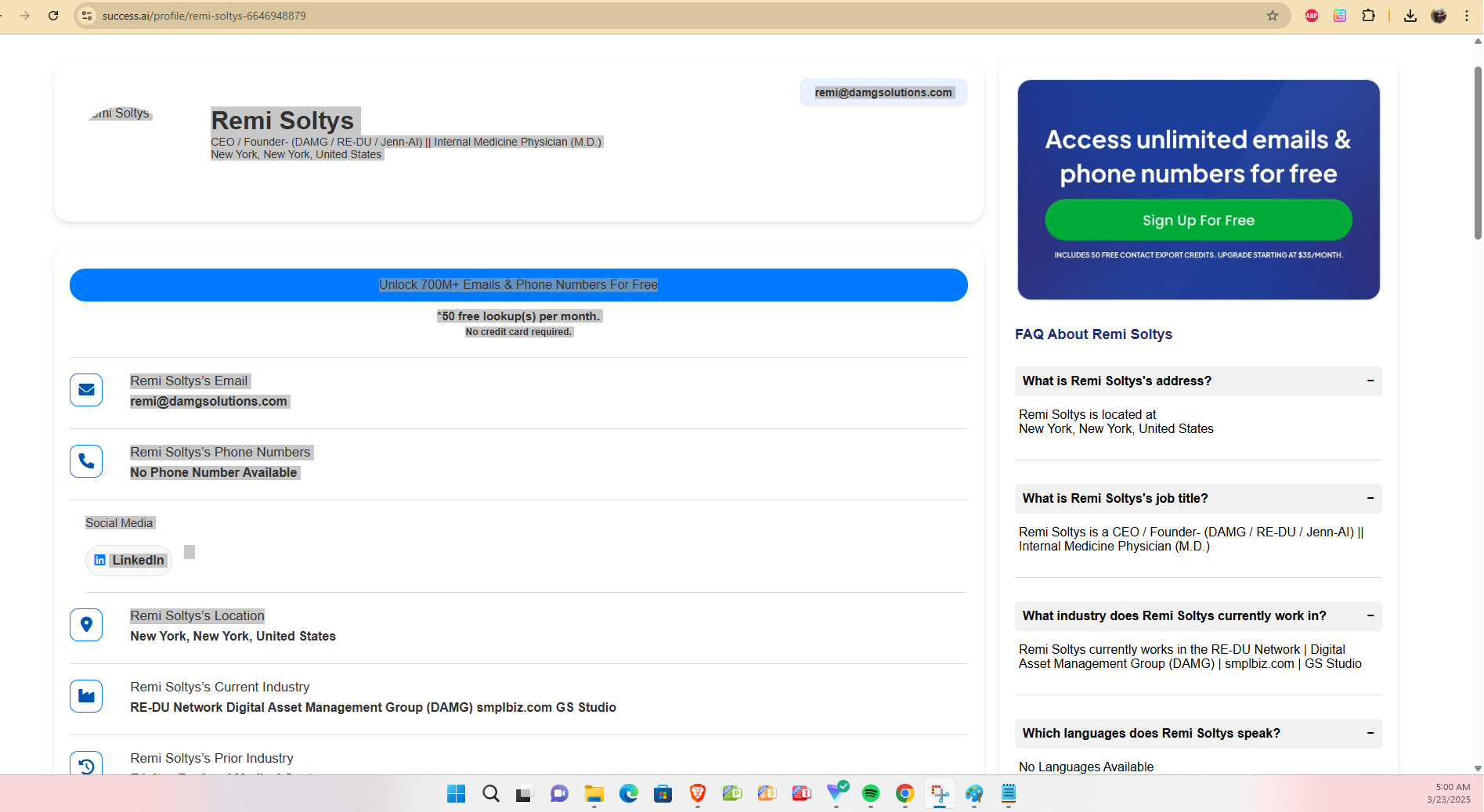This screenshot has height=812, width=1484.
Task: Open Microsoft Store from taskbar
Action: click(663, 794)
